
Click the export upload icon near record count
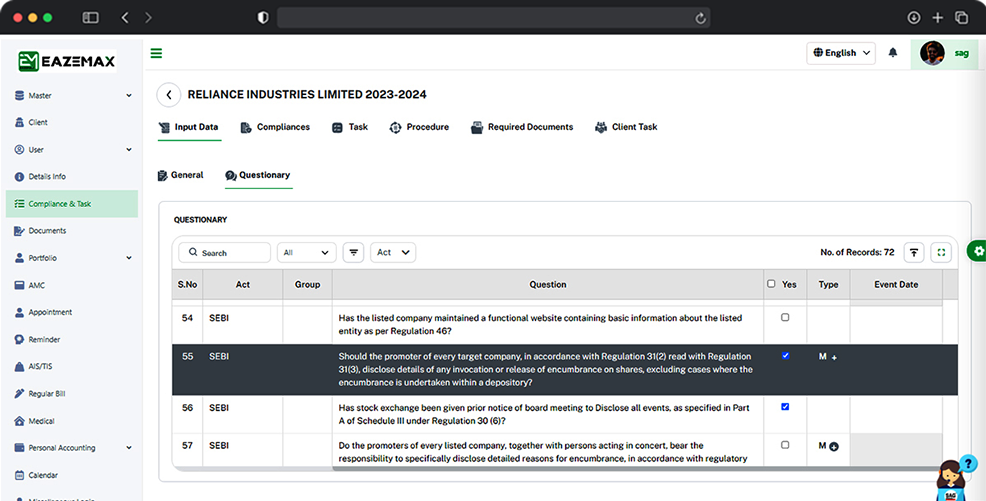(914, 253)
